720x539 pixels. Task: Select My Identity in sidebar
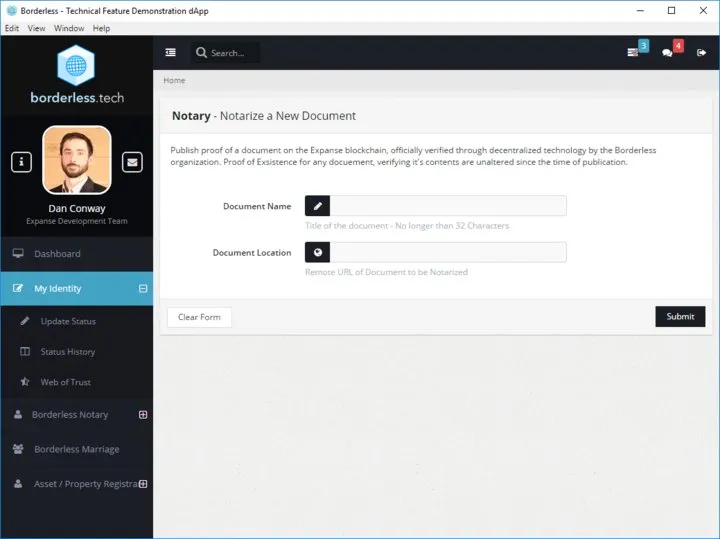click(77, 288)
